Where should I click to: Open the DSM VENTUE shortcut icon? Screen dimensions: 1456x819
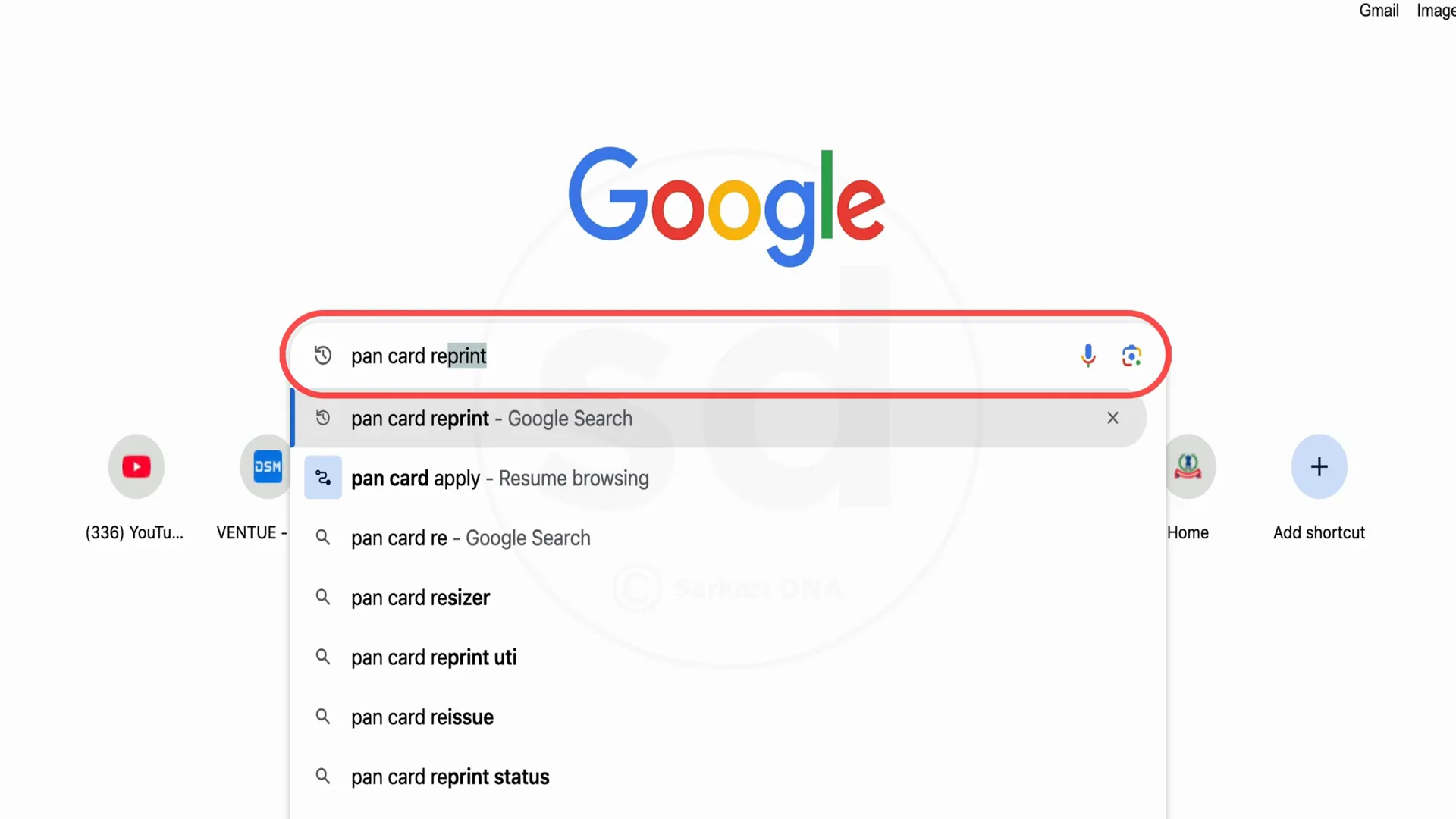266,466
